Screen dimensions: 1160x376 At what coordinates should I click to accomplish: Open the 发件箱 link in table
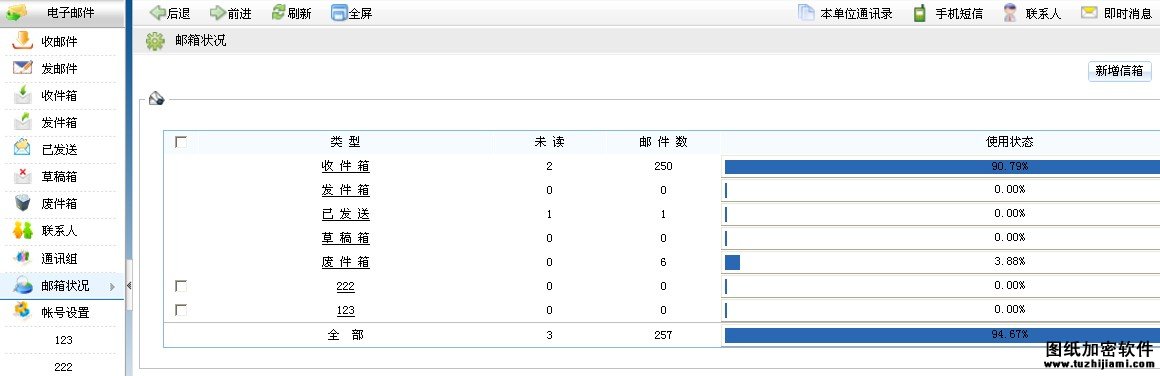345,190
